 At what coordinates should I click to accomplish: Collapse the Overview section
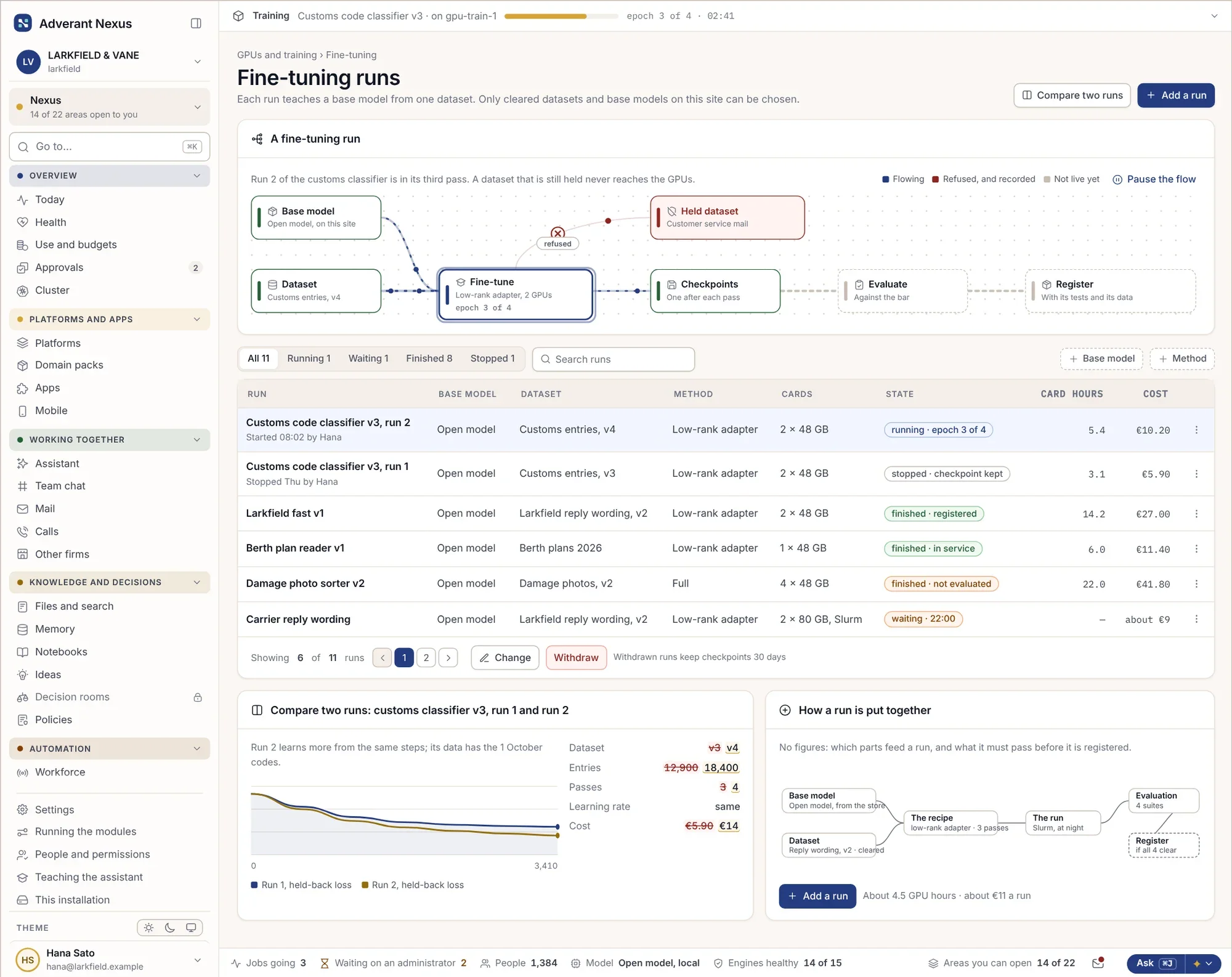[197, 176]
